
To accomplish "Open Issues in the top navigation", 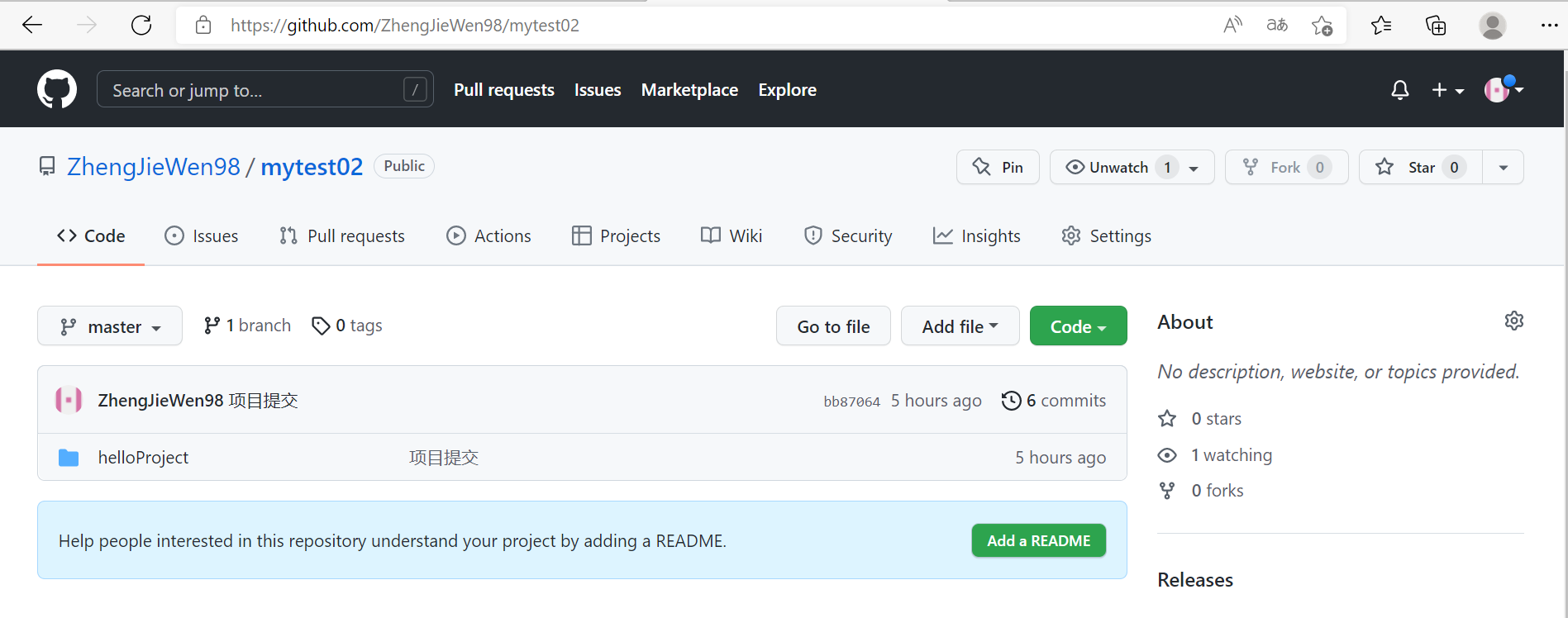I will coord(598,90).
